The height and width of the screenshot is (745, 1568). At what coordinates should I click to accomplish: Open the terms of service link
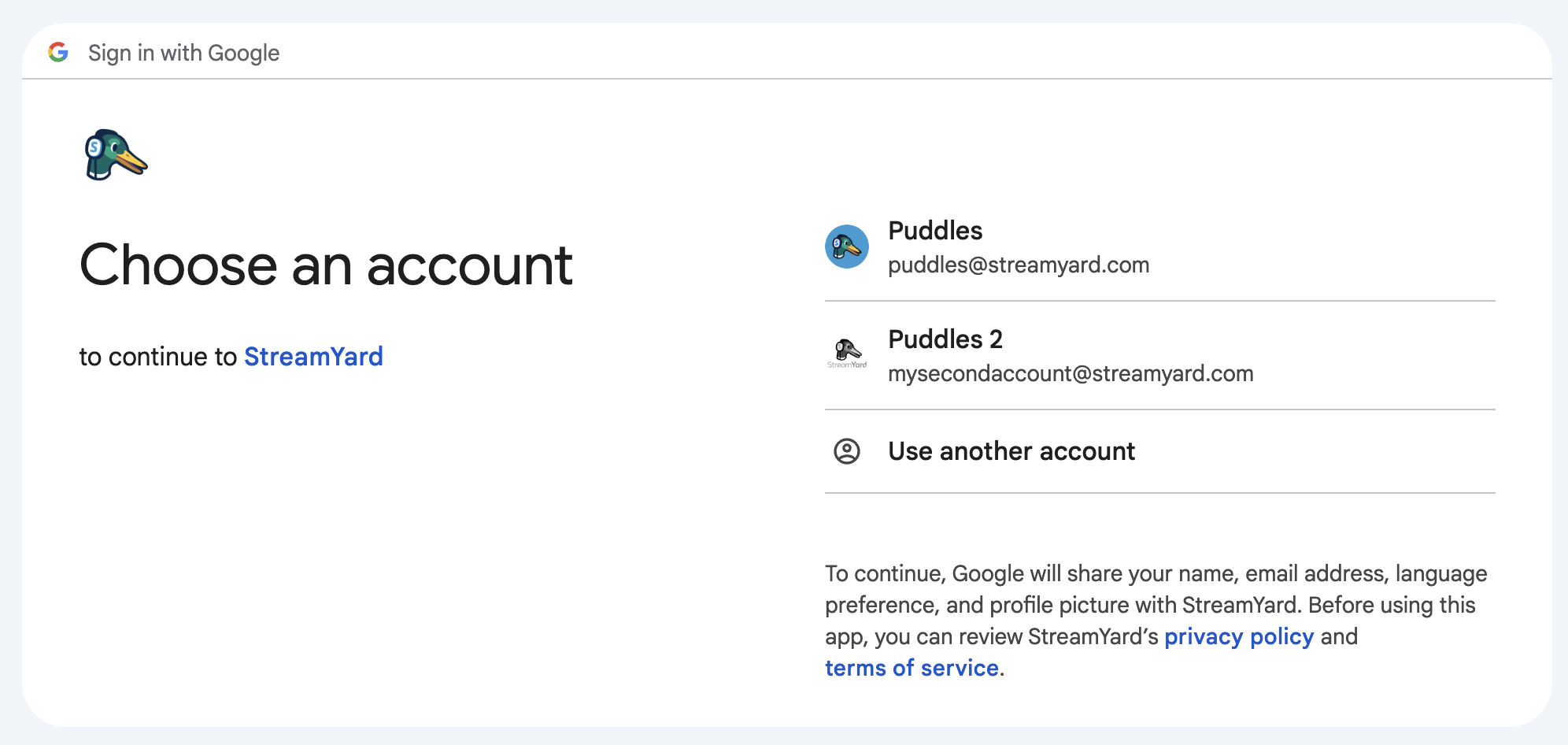(912, 668)
